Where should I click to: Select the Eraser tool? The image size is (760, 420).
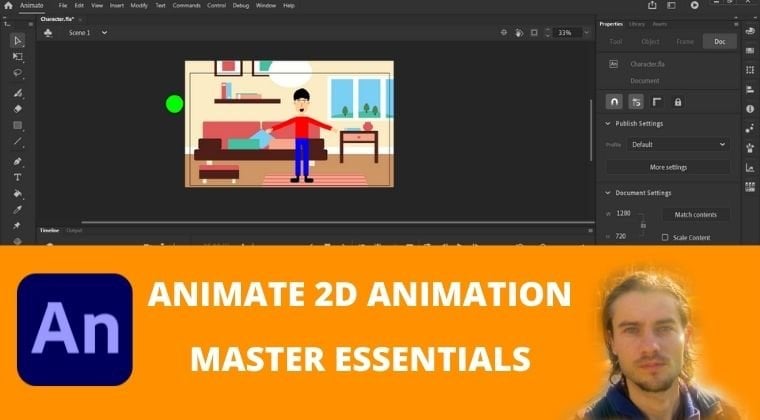(17, 108)
